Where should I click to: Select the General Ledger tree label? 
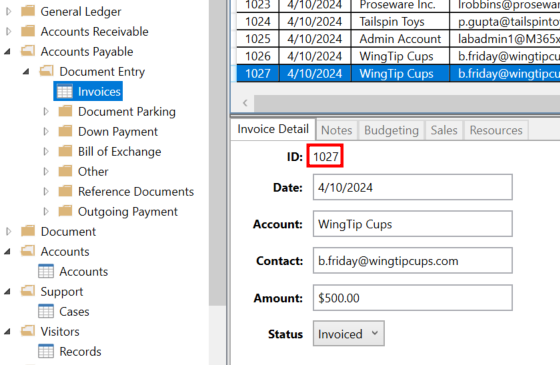click(x=81, y=11)
